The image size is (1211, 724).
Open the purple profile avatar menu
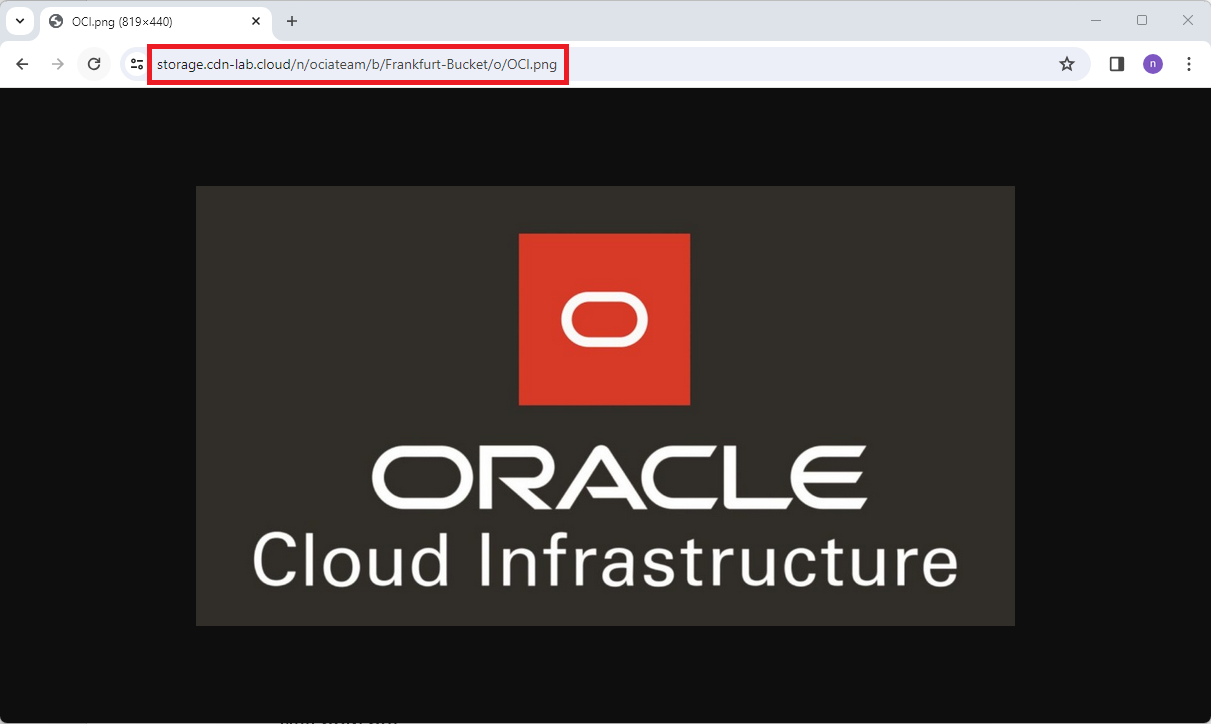pos(1153,64)
